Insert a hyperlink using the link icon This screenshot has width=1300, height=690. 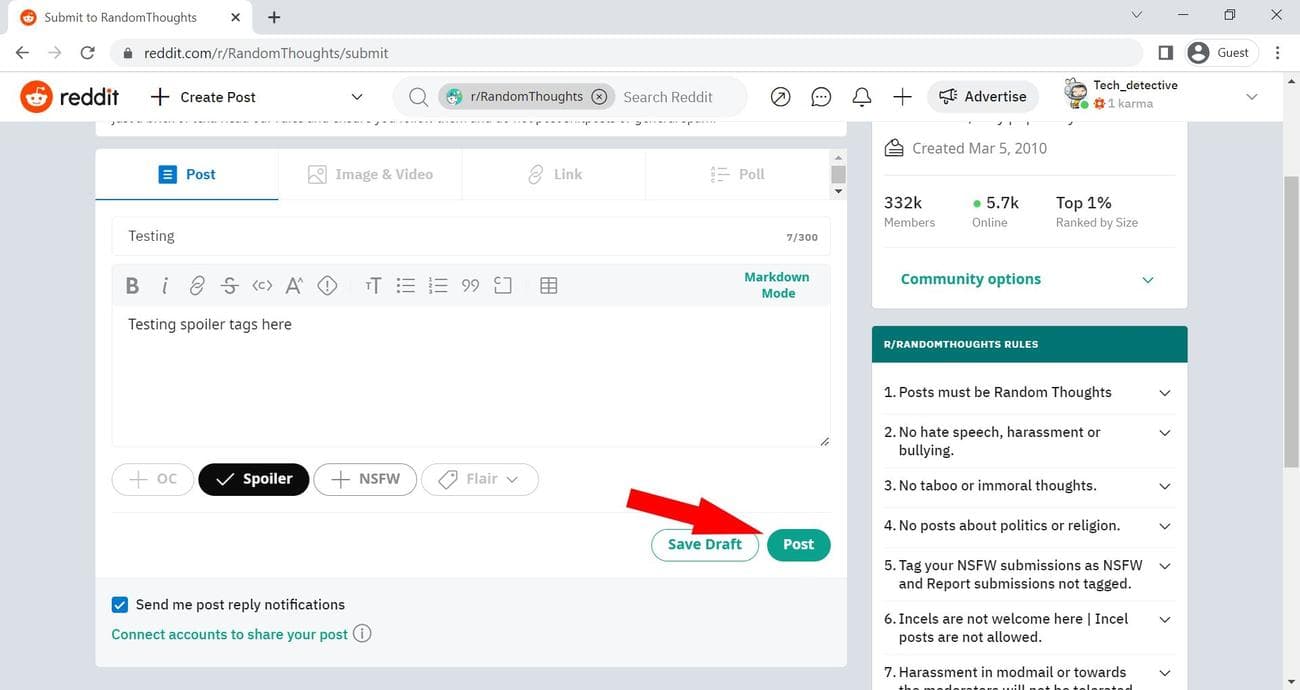click(197, 286)
